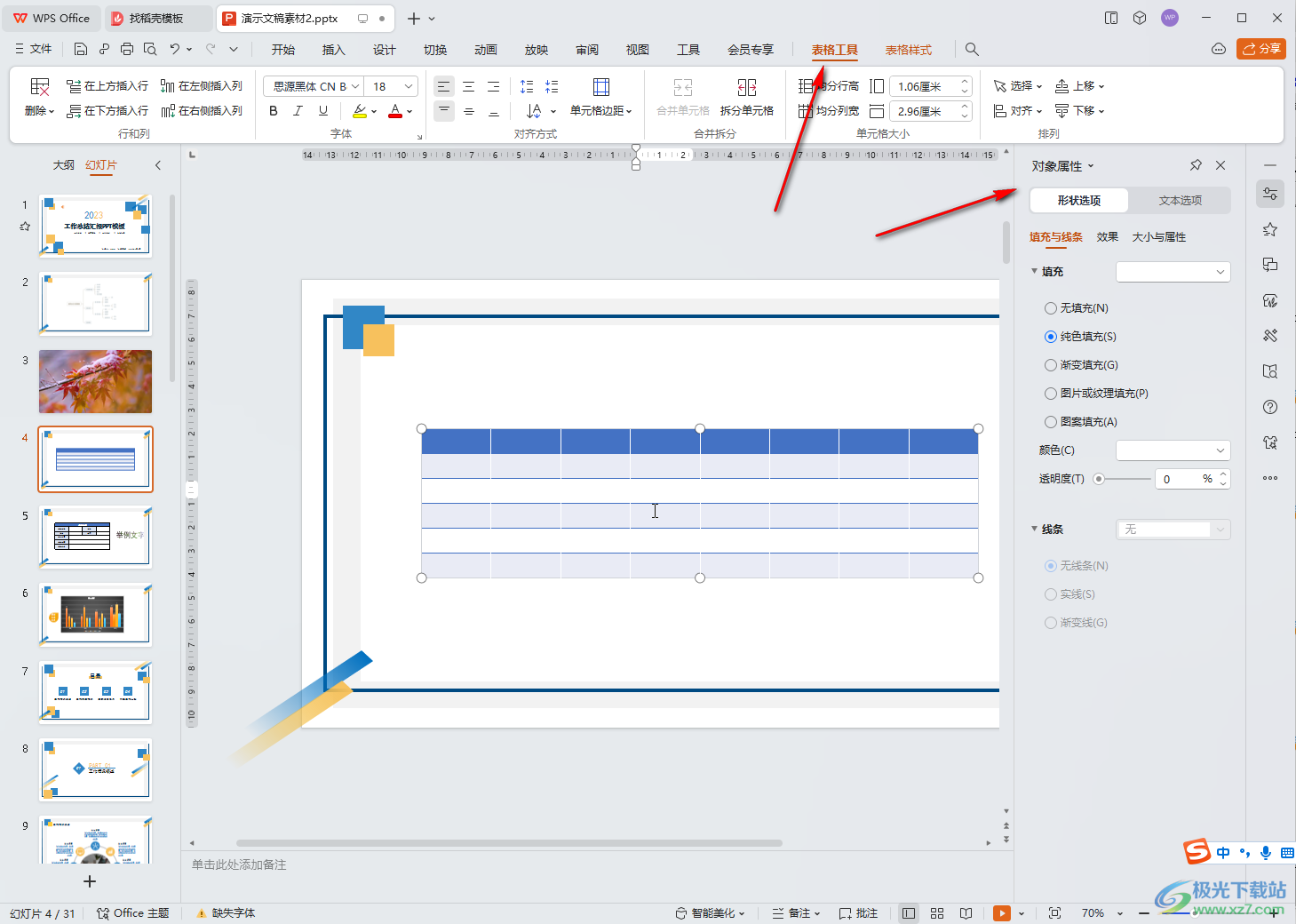Open the Fill preset dropdown
Viewport: 1296px width, 924px height.
1173,272
